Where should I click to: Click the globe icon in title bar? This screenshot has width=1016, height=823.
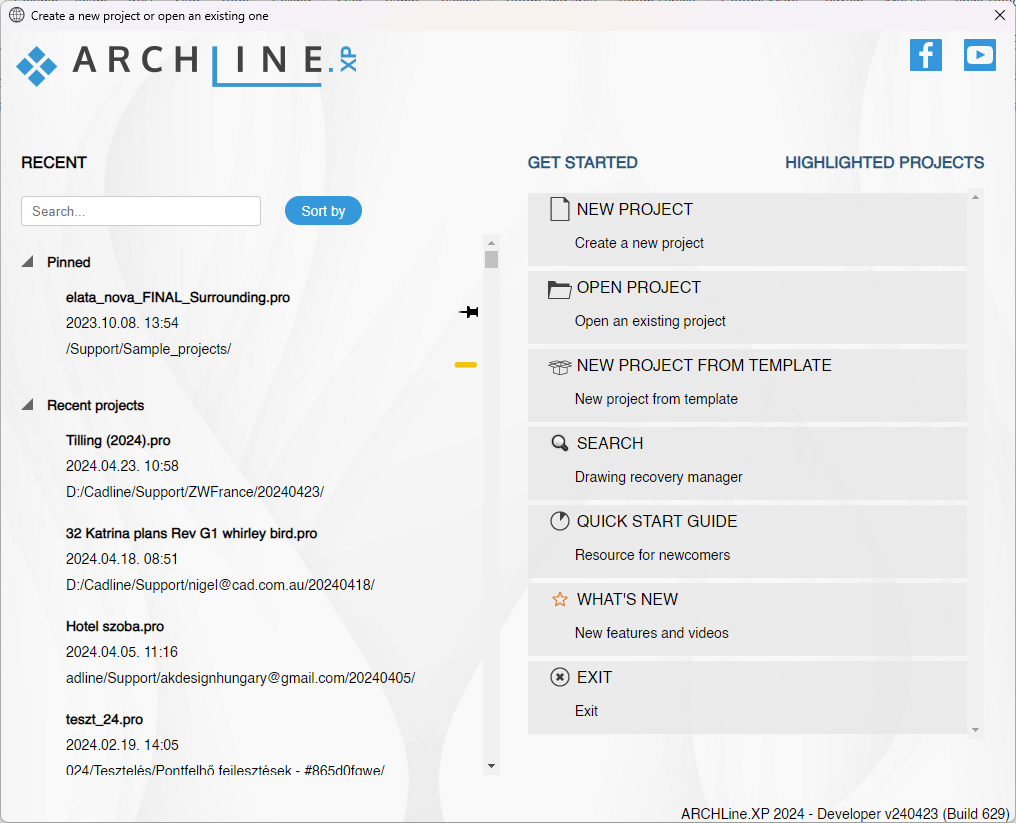(x=17, y=15)
